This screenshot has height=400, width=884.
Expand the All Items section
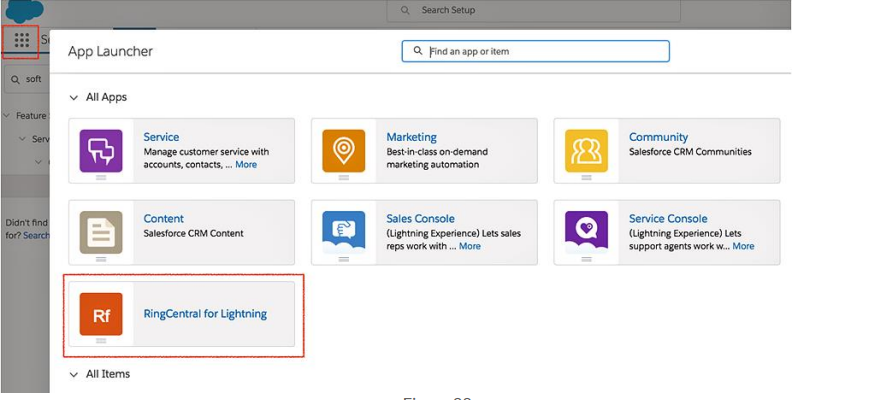73,375
